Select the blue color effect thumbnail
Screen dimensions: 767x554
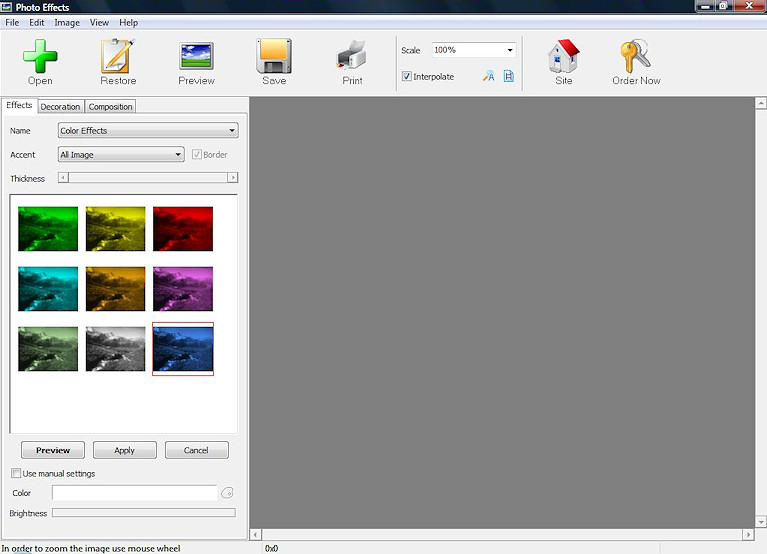(x=183, y=349)
